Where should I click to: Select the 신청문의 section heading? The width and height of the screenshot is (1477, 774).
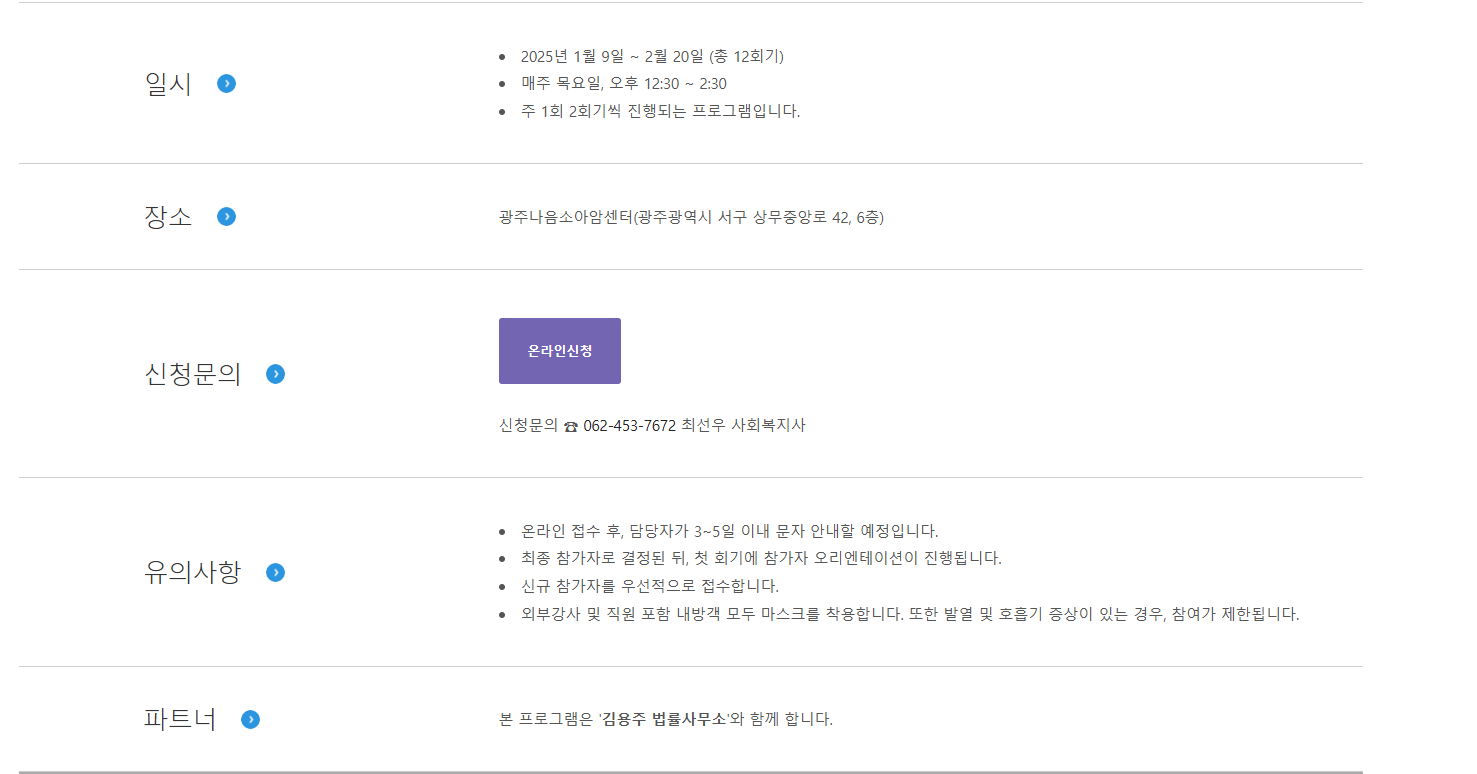coord(193,375)
